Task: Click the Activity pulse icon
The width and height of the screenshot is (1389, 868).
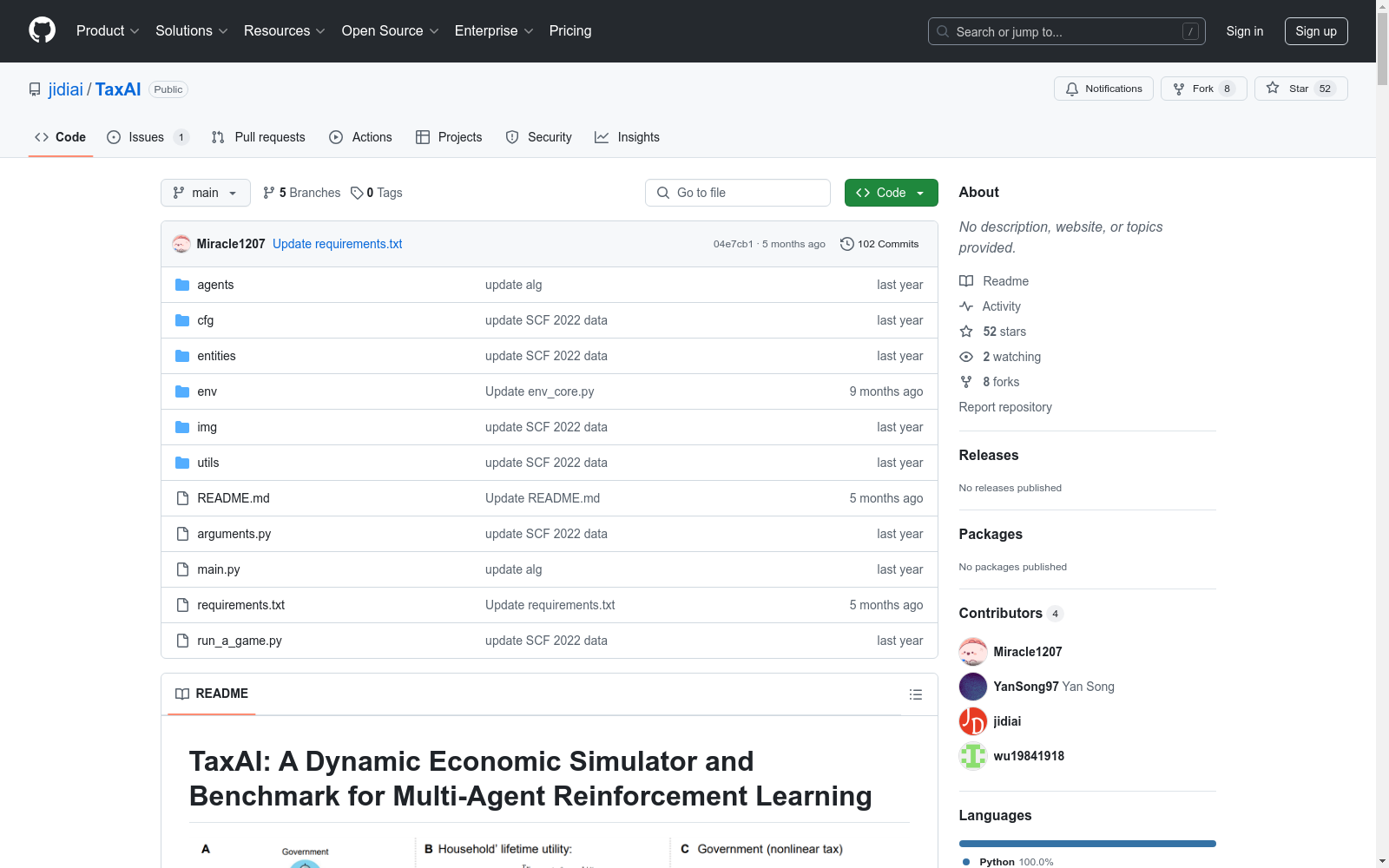Action: click(x=966, y=306)
